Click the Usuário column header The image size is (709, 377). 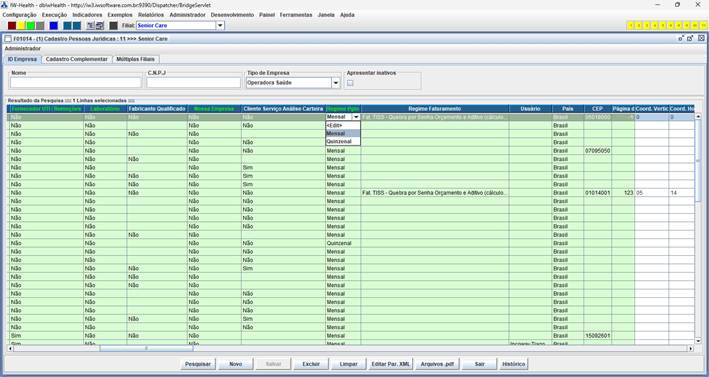[x=530, y=109]
